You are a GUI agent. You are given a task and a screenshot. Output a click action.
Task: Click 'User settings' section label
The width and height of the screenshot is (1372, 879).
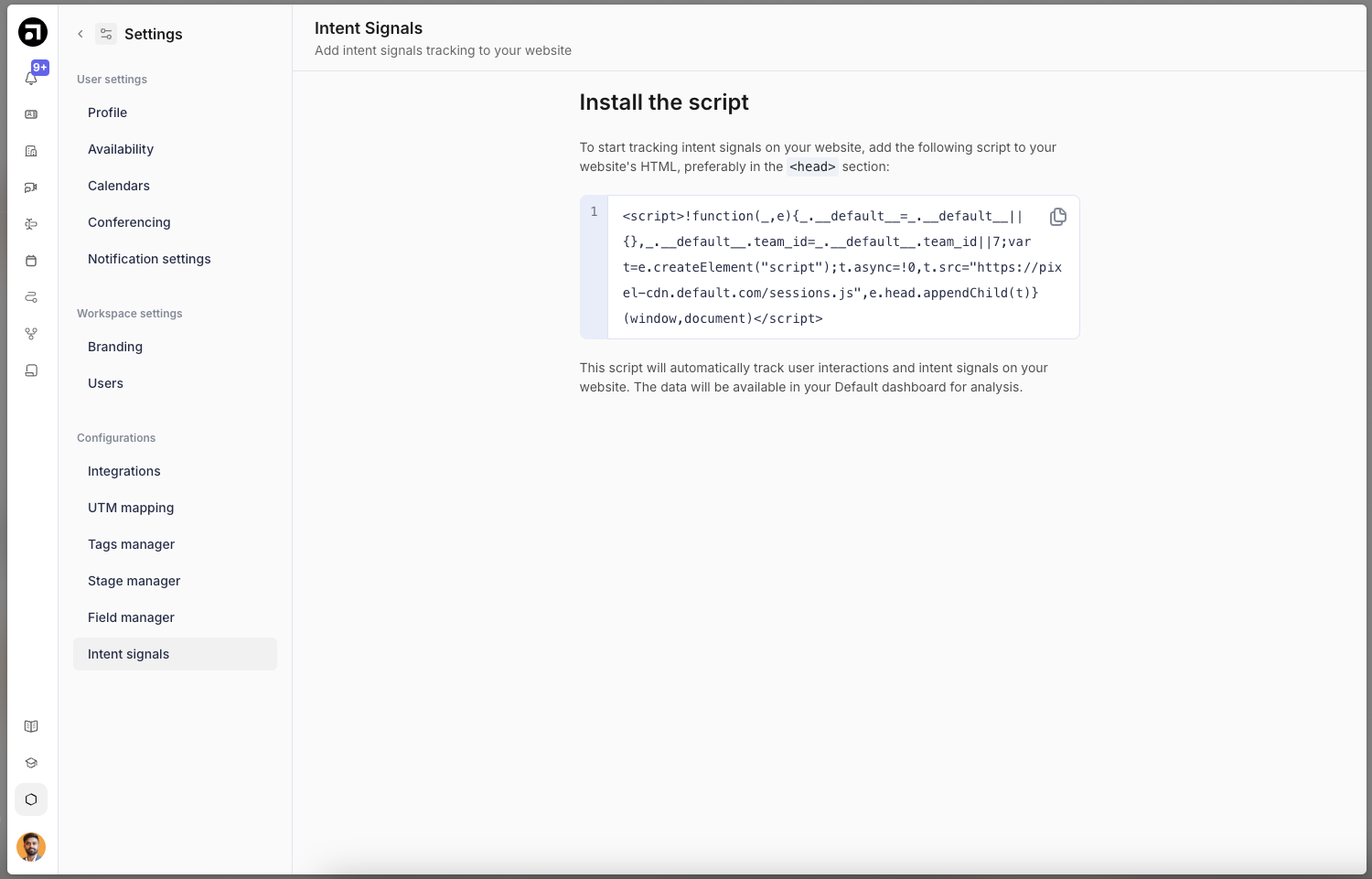click(112, 80)
